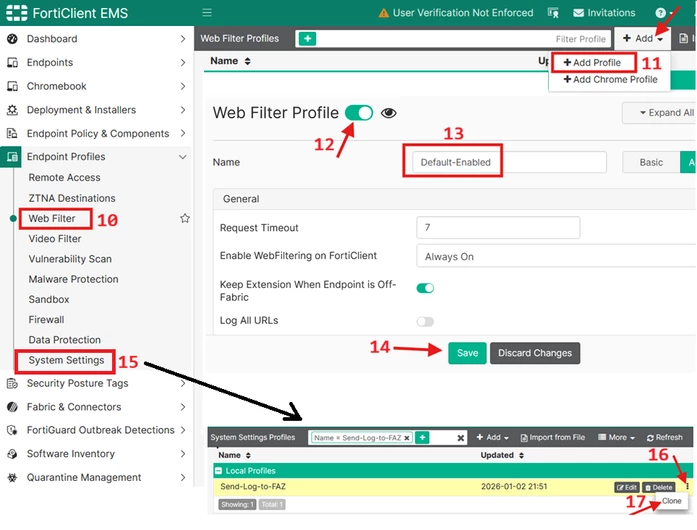The width and height of the screenshot is (697, 530).
Task: Switch to the Basic view tab
Action: pos(651,162)
